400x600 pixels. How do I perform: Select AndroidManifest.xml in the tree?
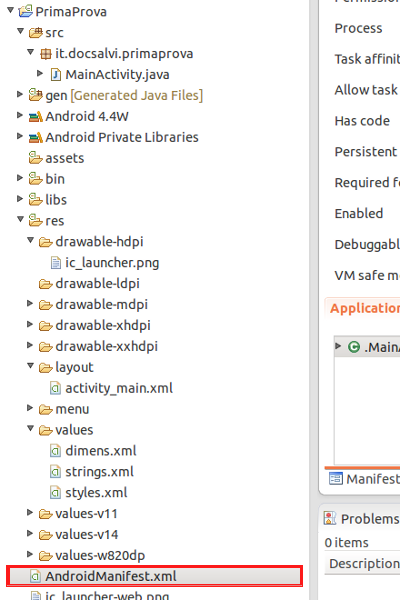pyautogui.click(x=155, y=576)
